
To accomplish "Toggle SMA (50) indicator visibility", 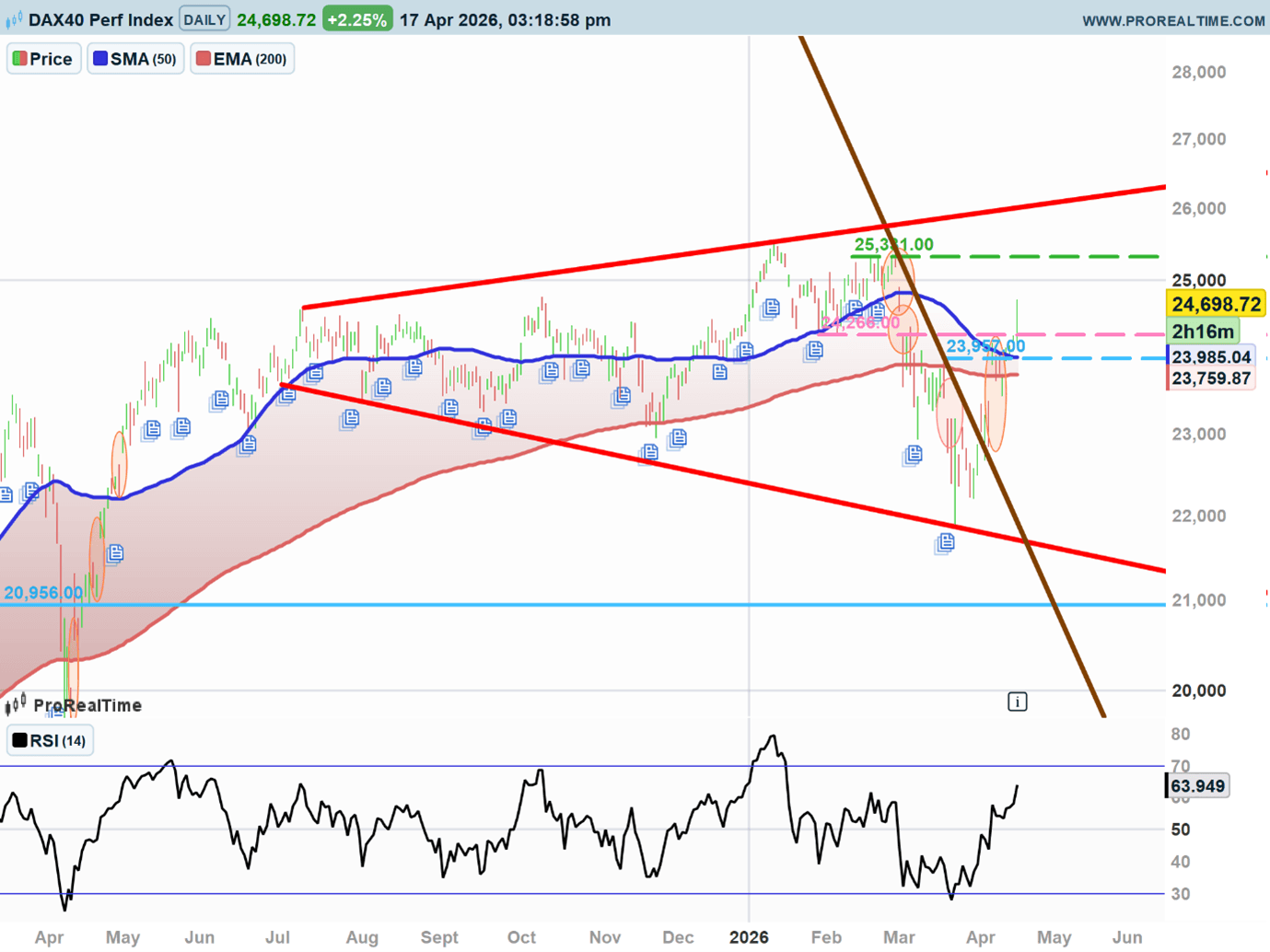I will pyautogui.click(x=135, y=59).
